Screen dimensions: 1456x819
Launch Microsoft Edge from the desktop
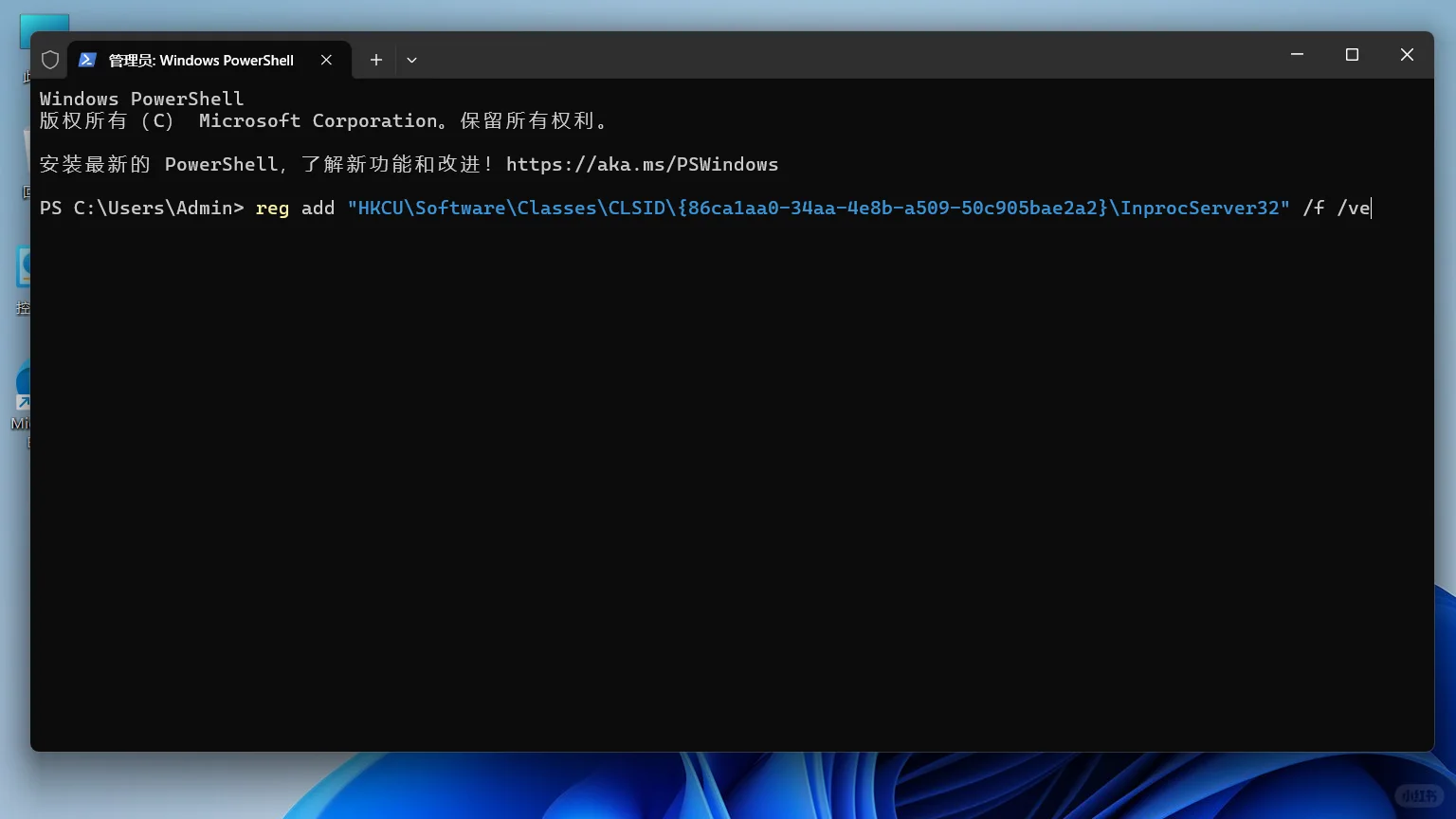click(24, 384)
